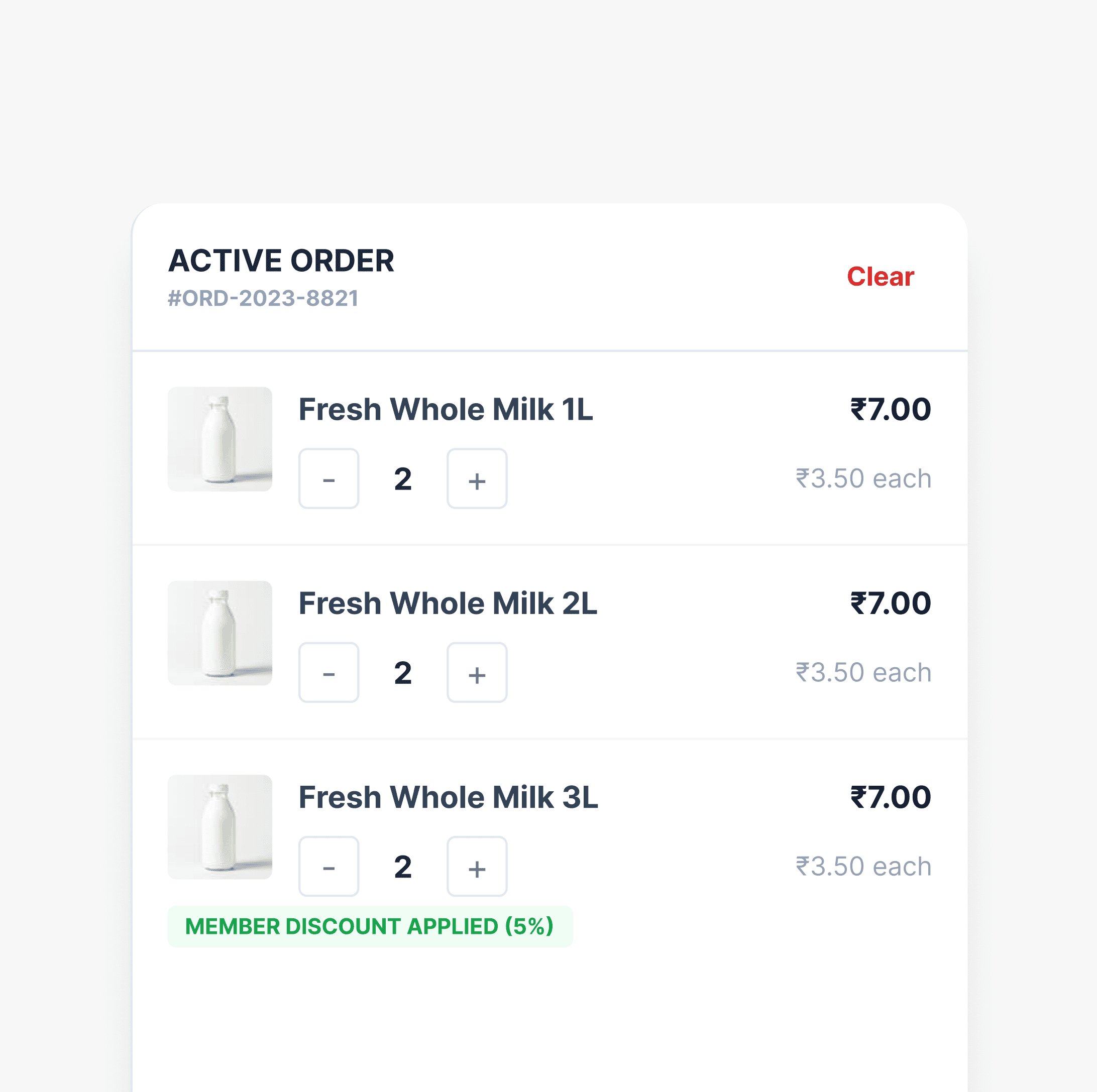Click the quantity value for Milk 3L
1097x1092 pixels.
pos(403,867)
